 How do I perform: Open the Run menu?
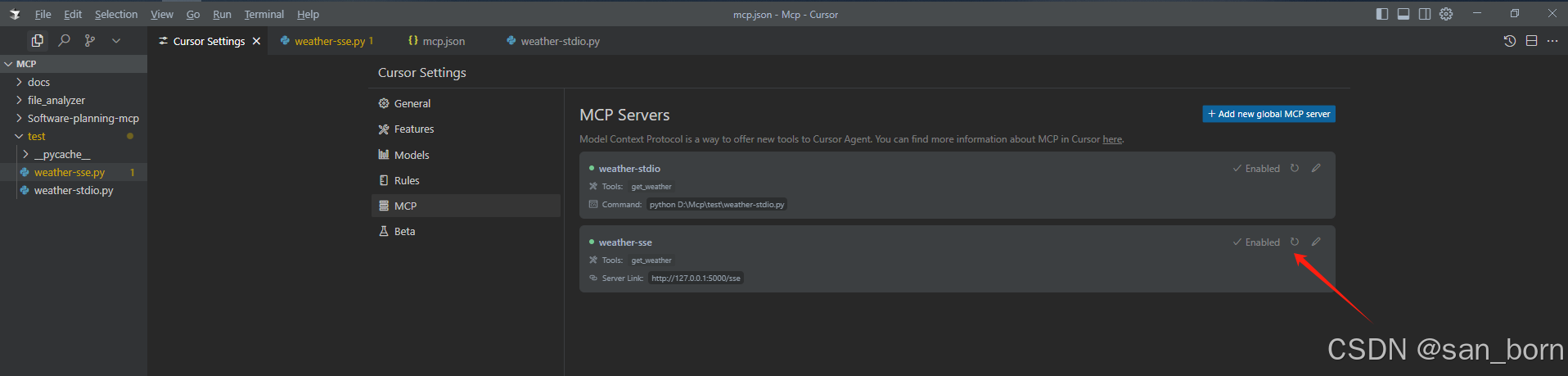(222, 14)
